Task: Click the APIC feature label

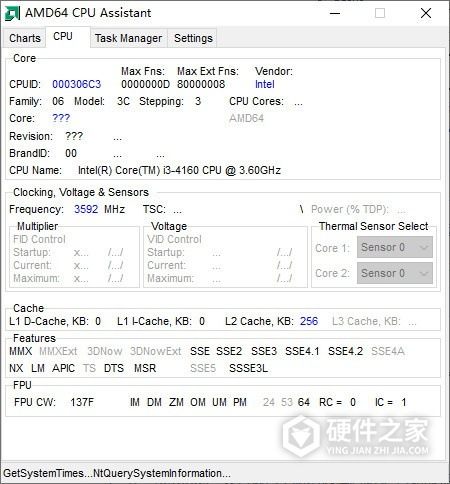Action: (63, 368)
